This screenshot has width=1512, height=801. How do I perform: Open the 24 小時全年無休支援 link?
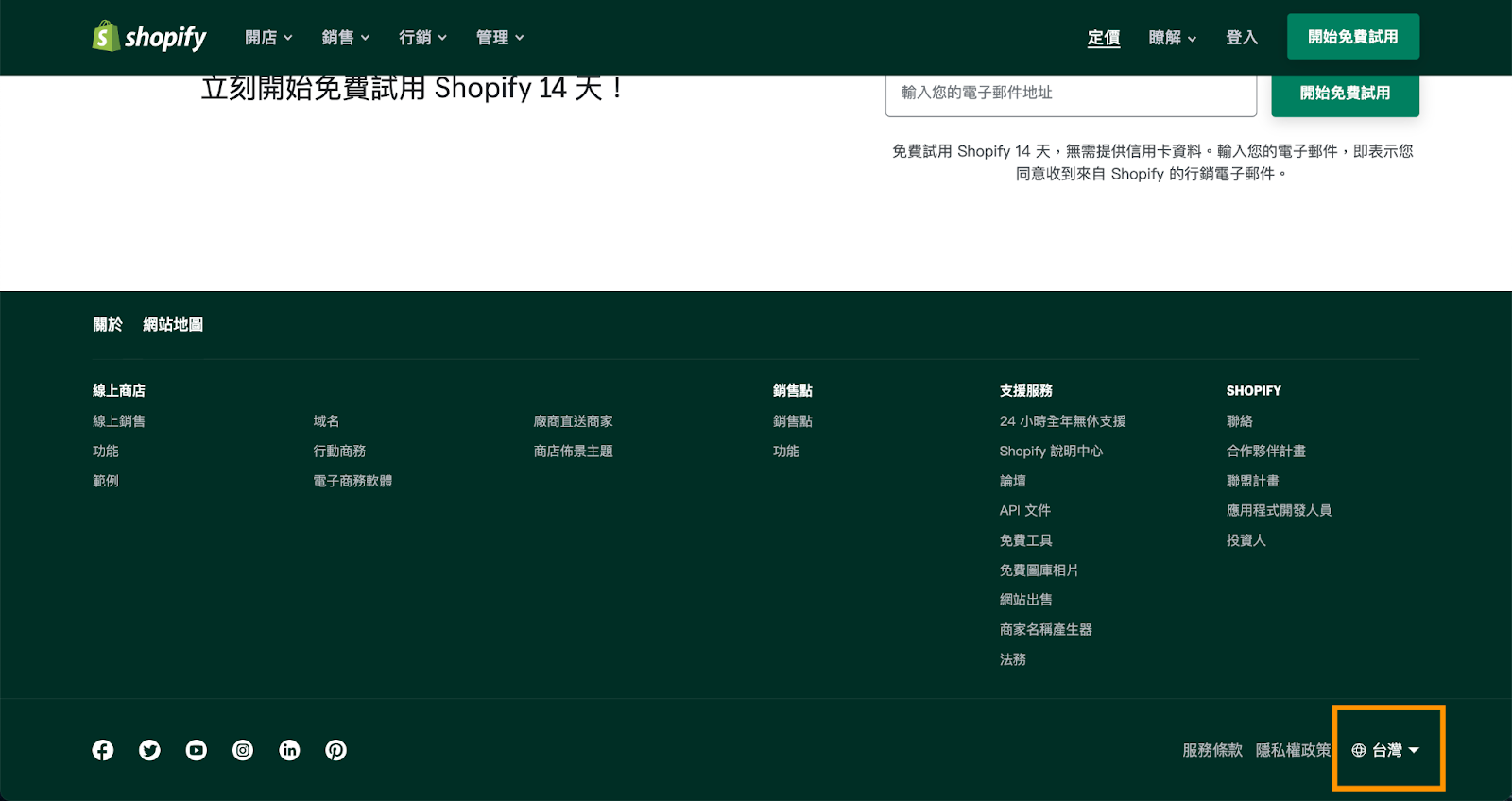[1063, 421]
